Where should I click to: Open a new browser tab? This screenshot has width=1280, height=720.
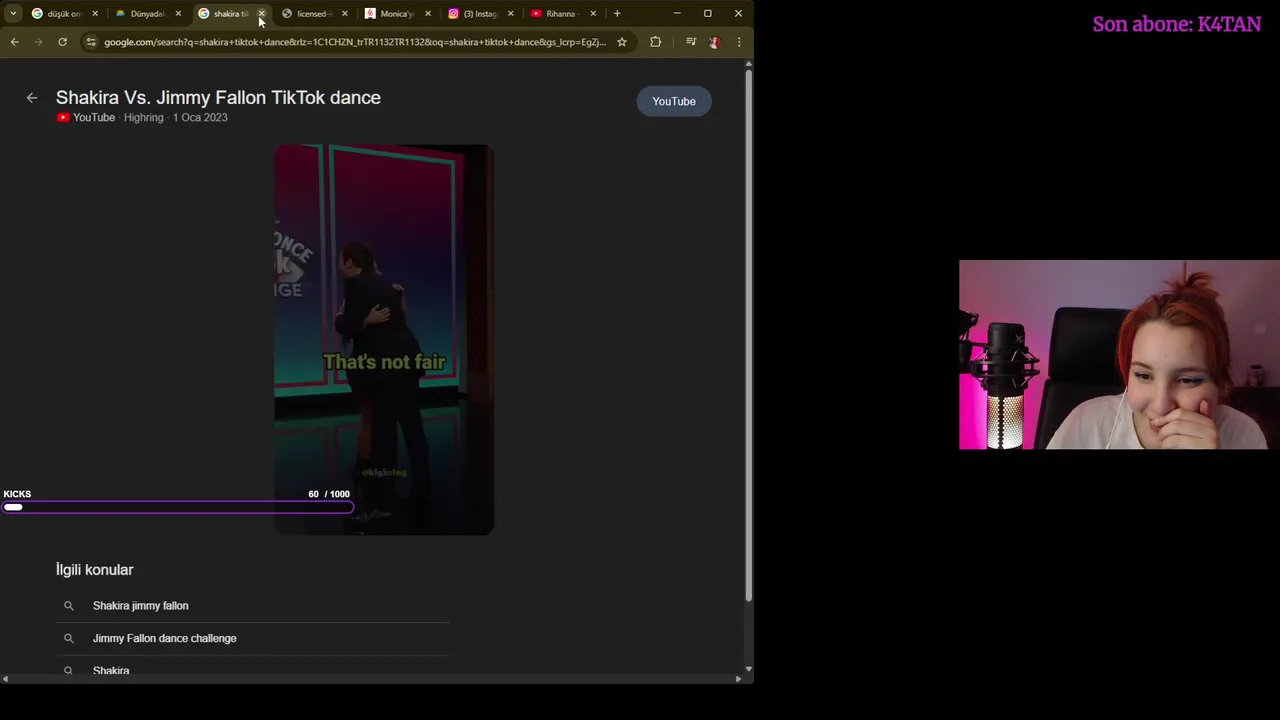coord(617,14)
